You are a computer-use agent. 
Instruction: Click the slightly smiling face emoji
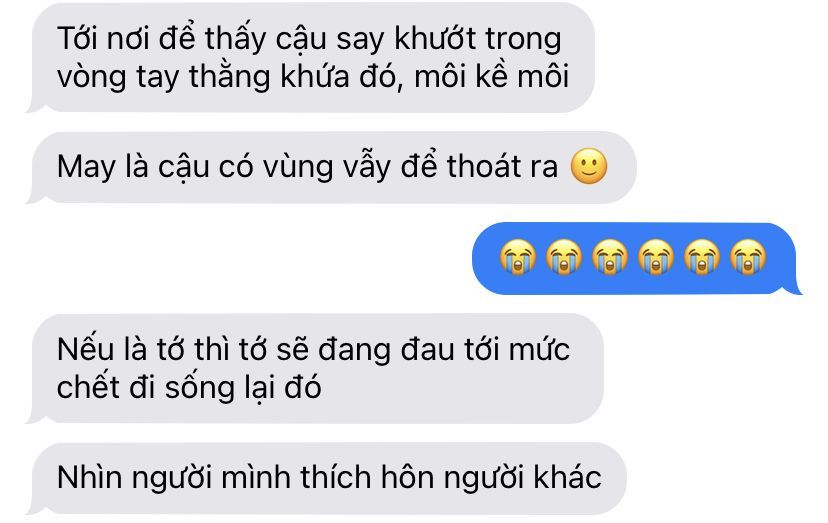(589, 166)
